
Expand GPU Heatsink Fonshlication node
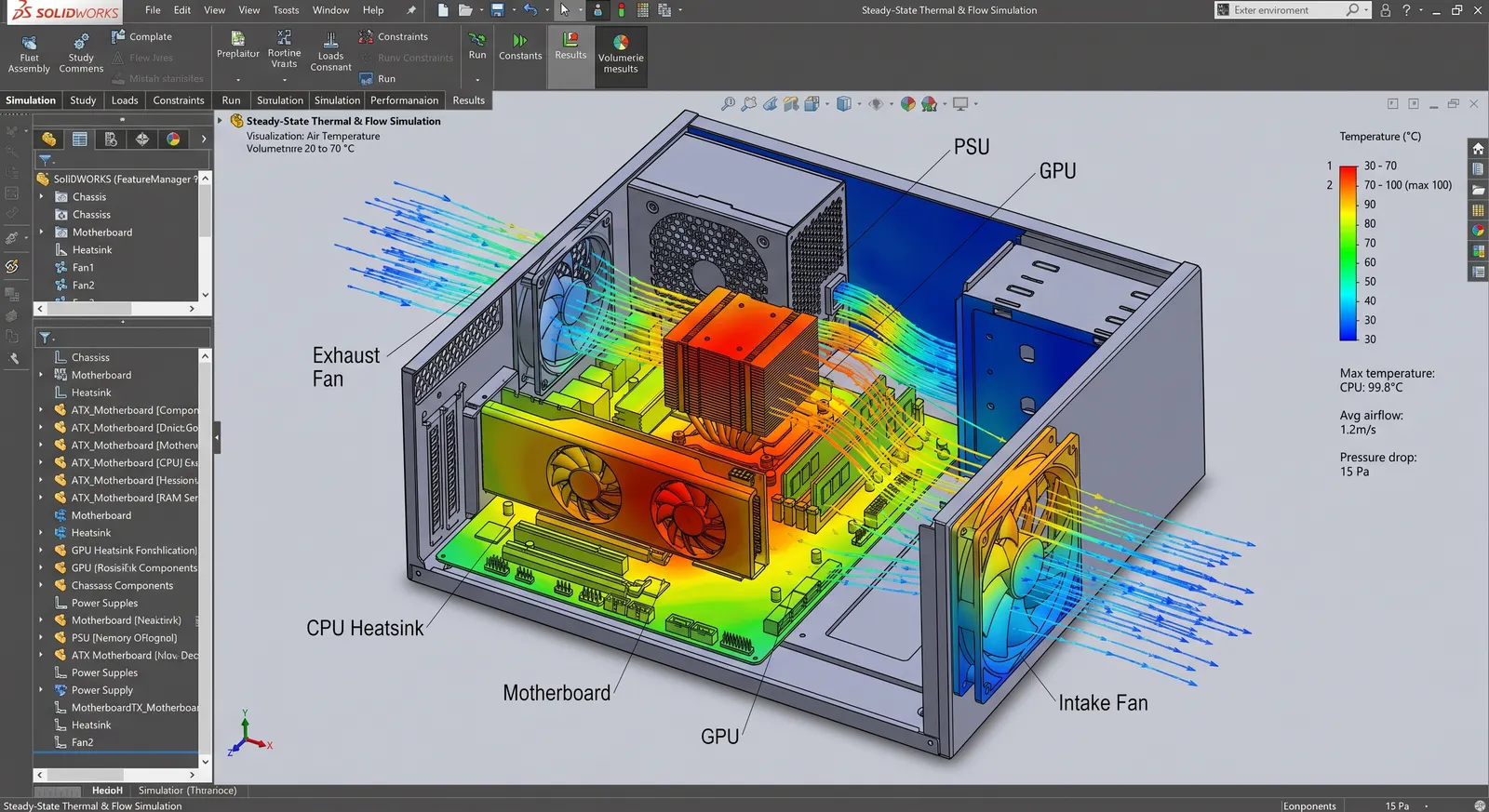click(x=41, y=551)
